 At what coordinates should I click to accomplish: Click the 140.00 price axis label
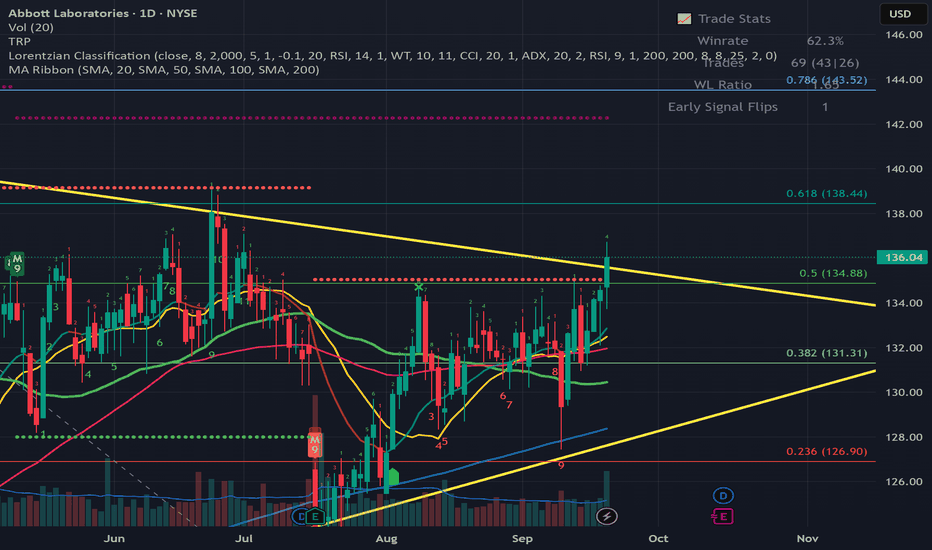pyautogui.click(x=903, y=169)
